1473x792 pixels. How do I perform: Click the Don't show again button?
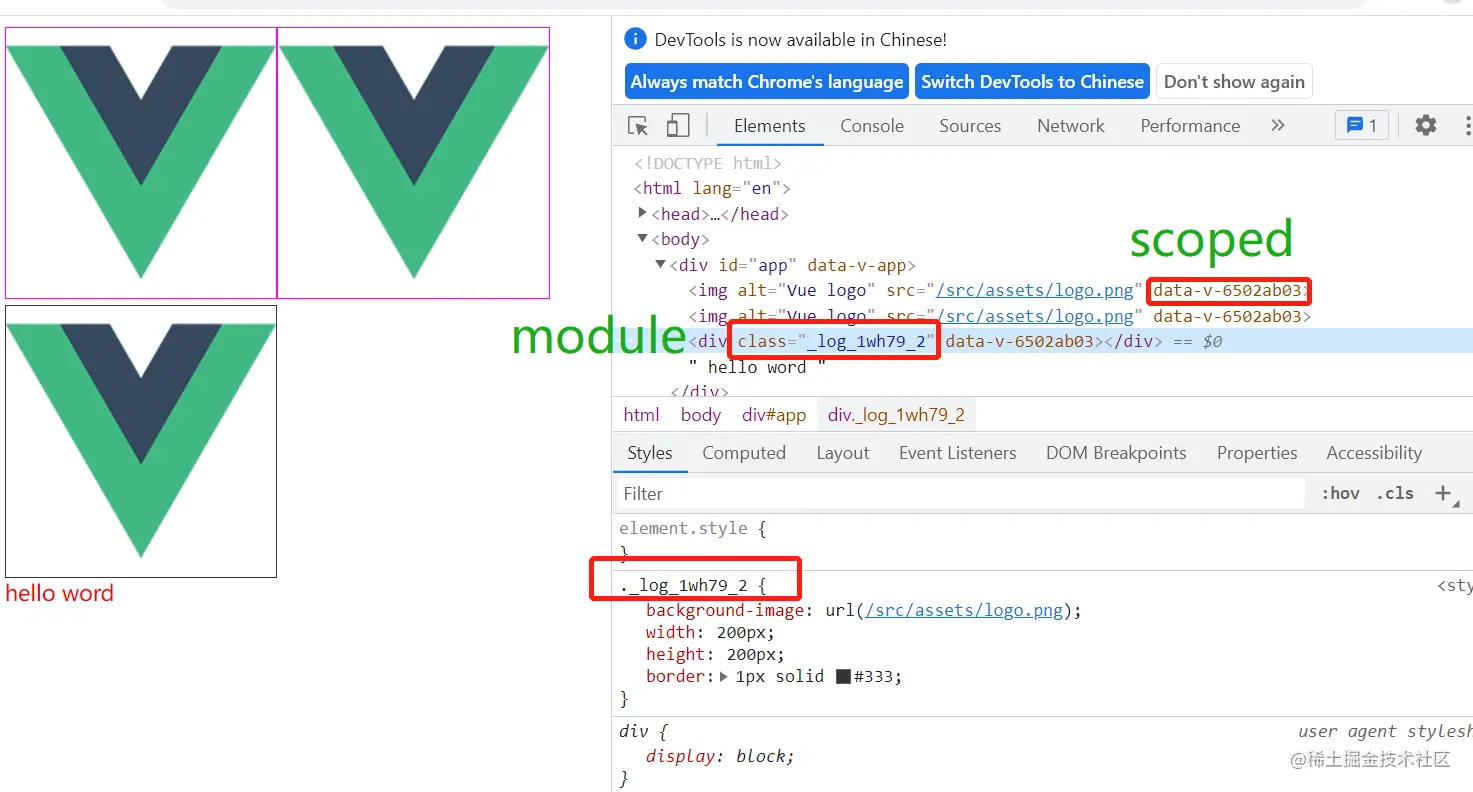point(1234,82)
